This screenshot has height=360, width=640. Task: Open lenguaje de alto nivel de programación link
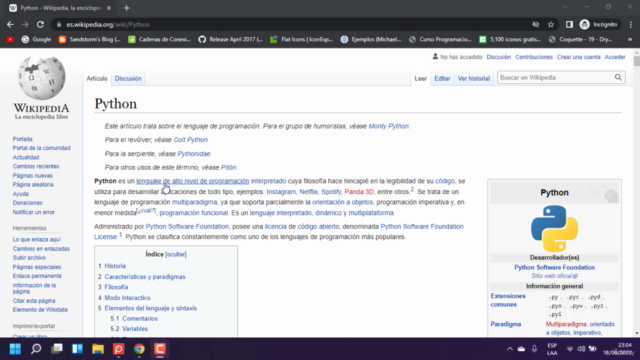(x=193, y=181)
